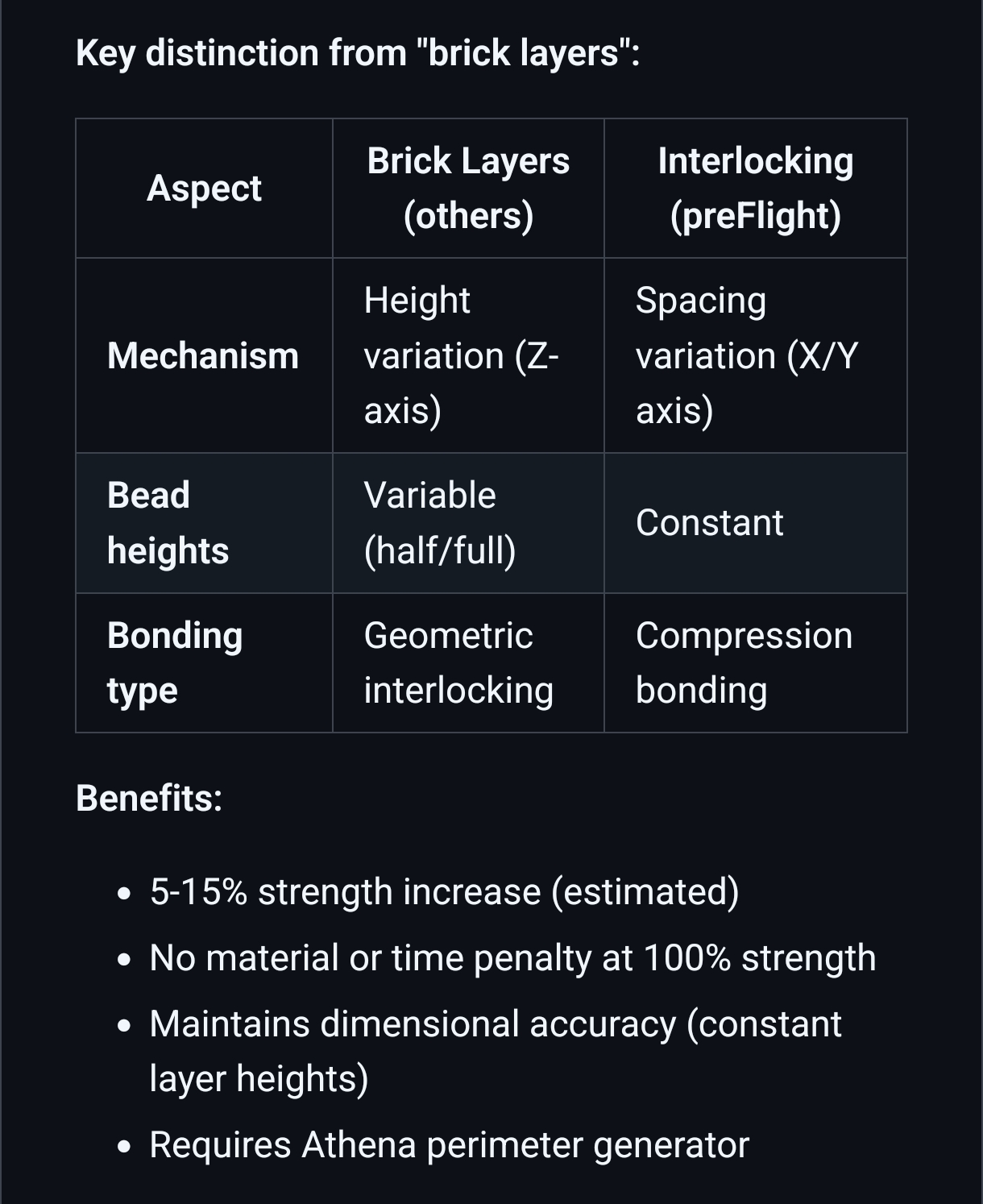Screen dimensions: 983x1204
Task: Select the "Brick Layers (others)" column header
Action: (468, 189)
